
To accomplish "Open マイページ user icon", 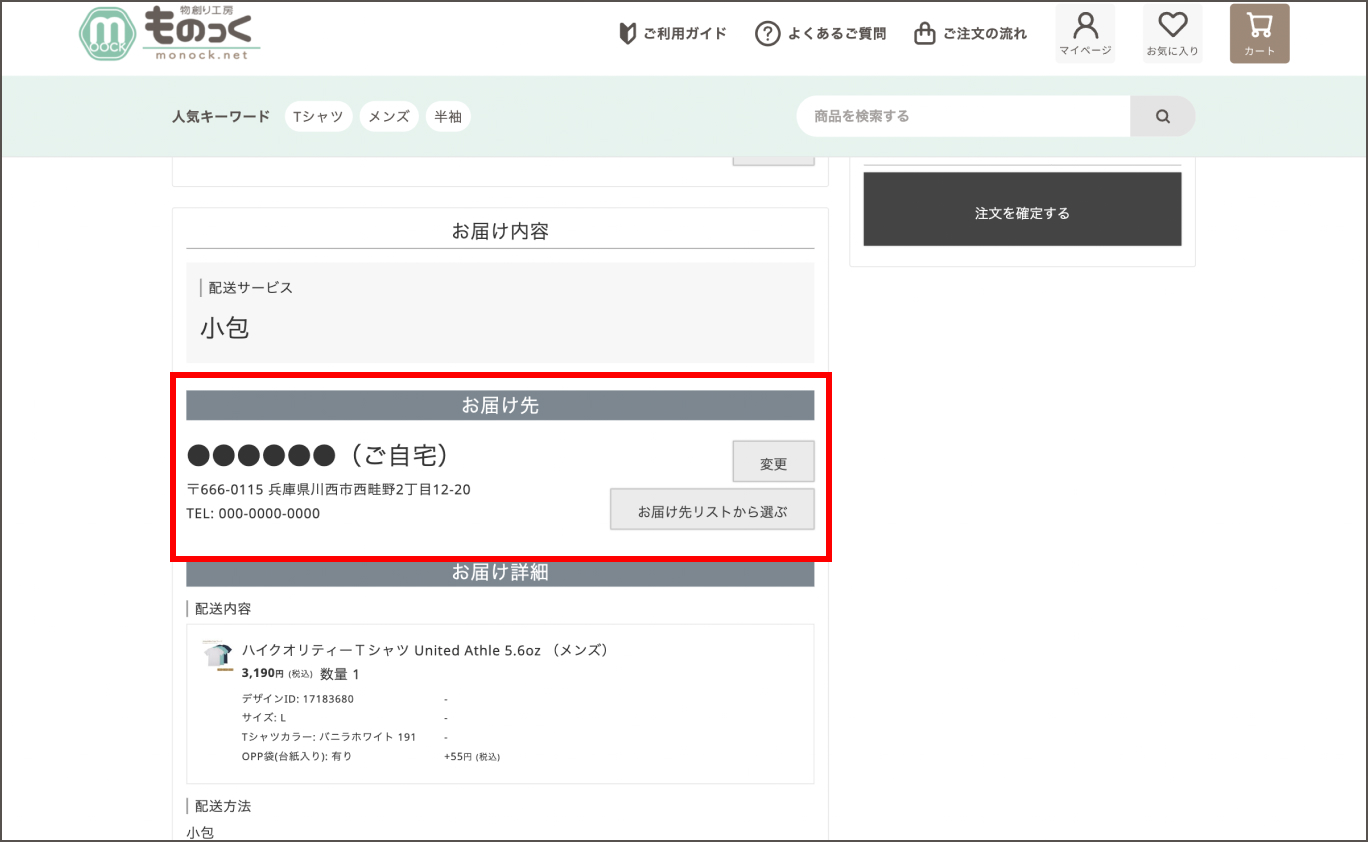I will 1085,33.
